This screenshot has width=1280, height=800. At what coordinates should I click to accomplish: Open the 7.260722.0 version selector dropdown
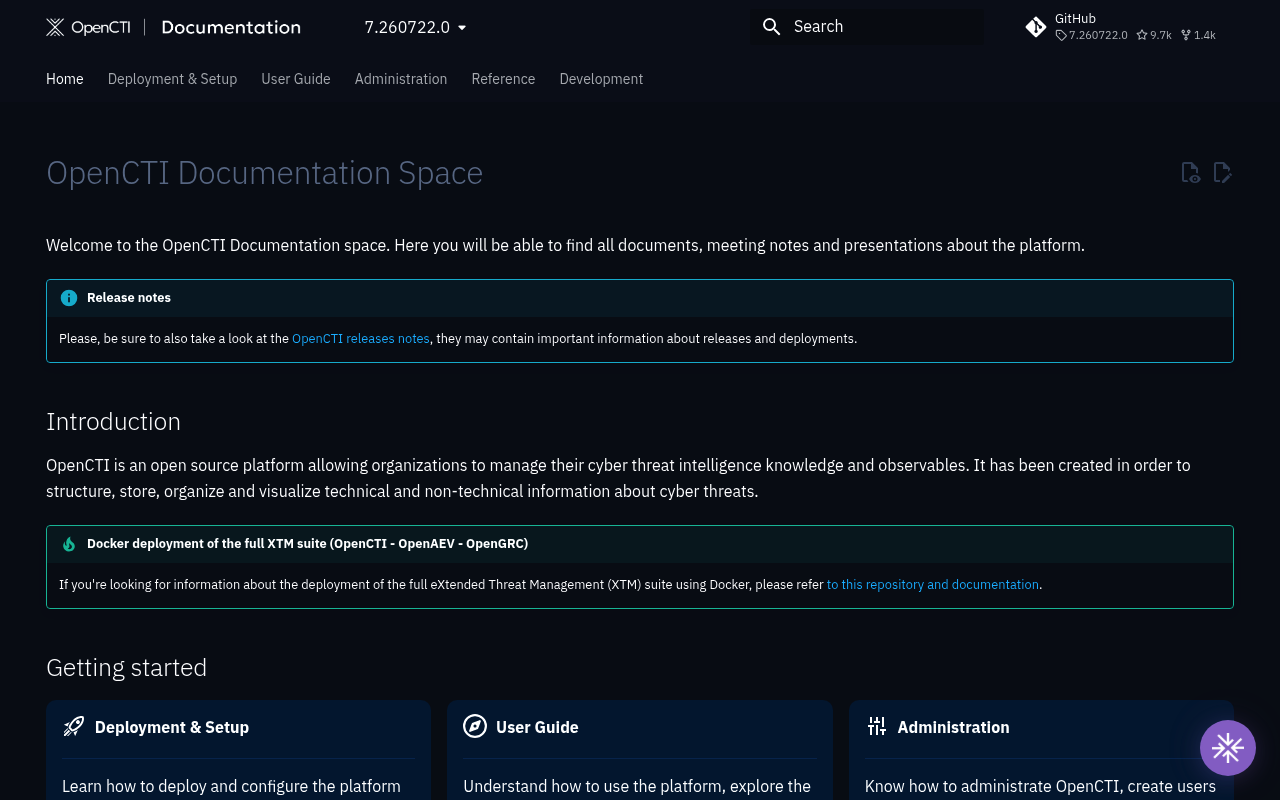tap(415, 27)
